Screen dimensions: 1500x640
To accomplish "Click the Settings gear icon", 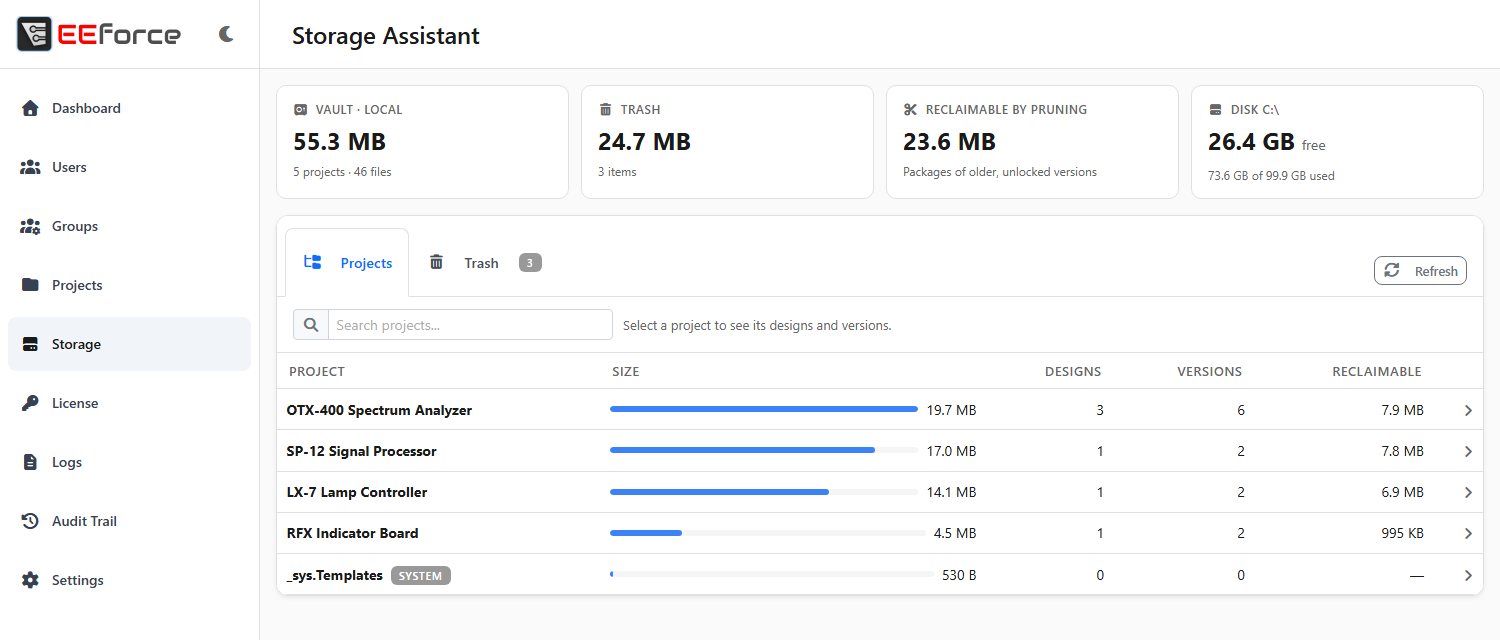I will [x=30, y=580].
